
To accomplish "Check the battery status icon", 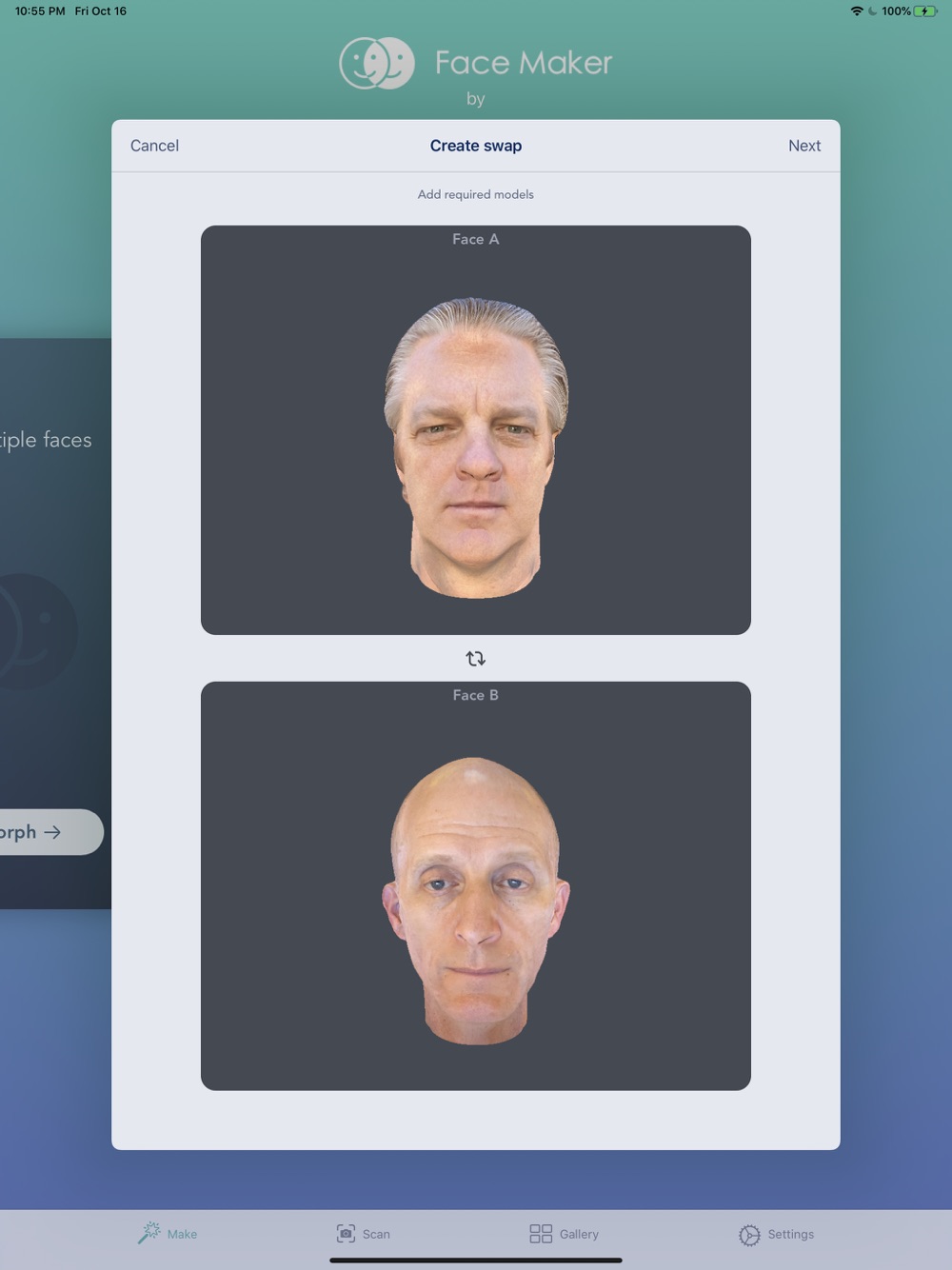I will tap(924, 11).
